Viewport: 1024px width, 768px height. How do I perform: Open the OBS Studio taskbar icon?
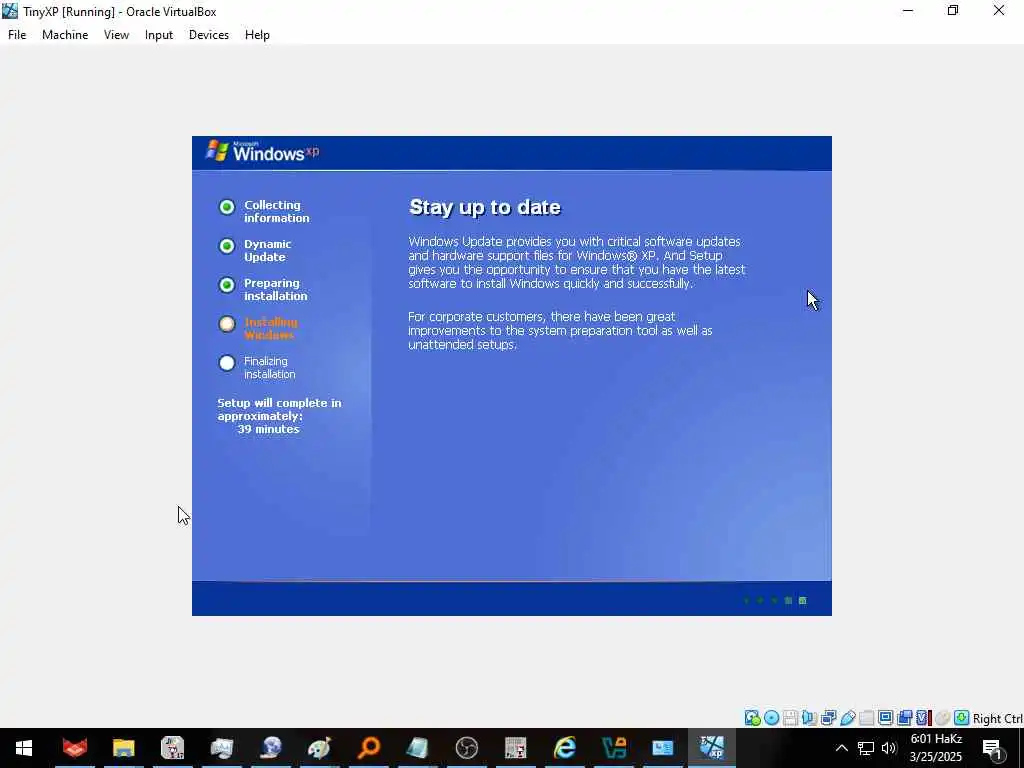(467, 748)
